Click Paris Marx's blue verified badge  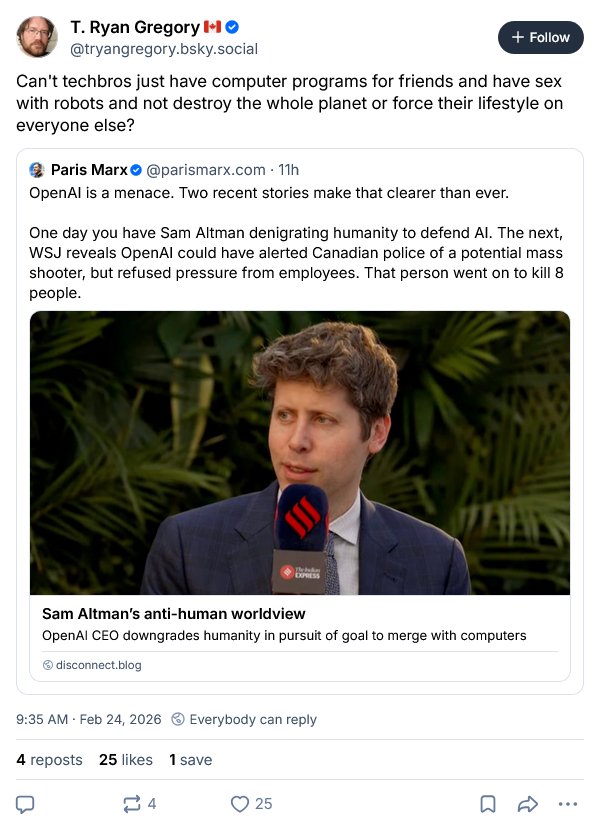point(138,170)
